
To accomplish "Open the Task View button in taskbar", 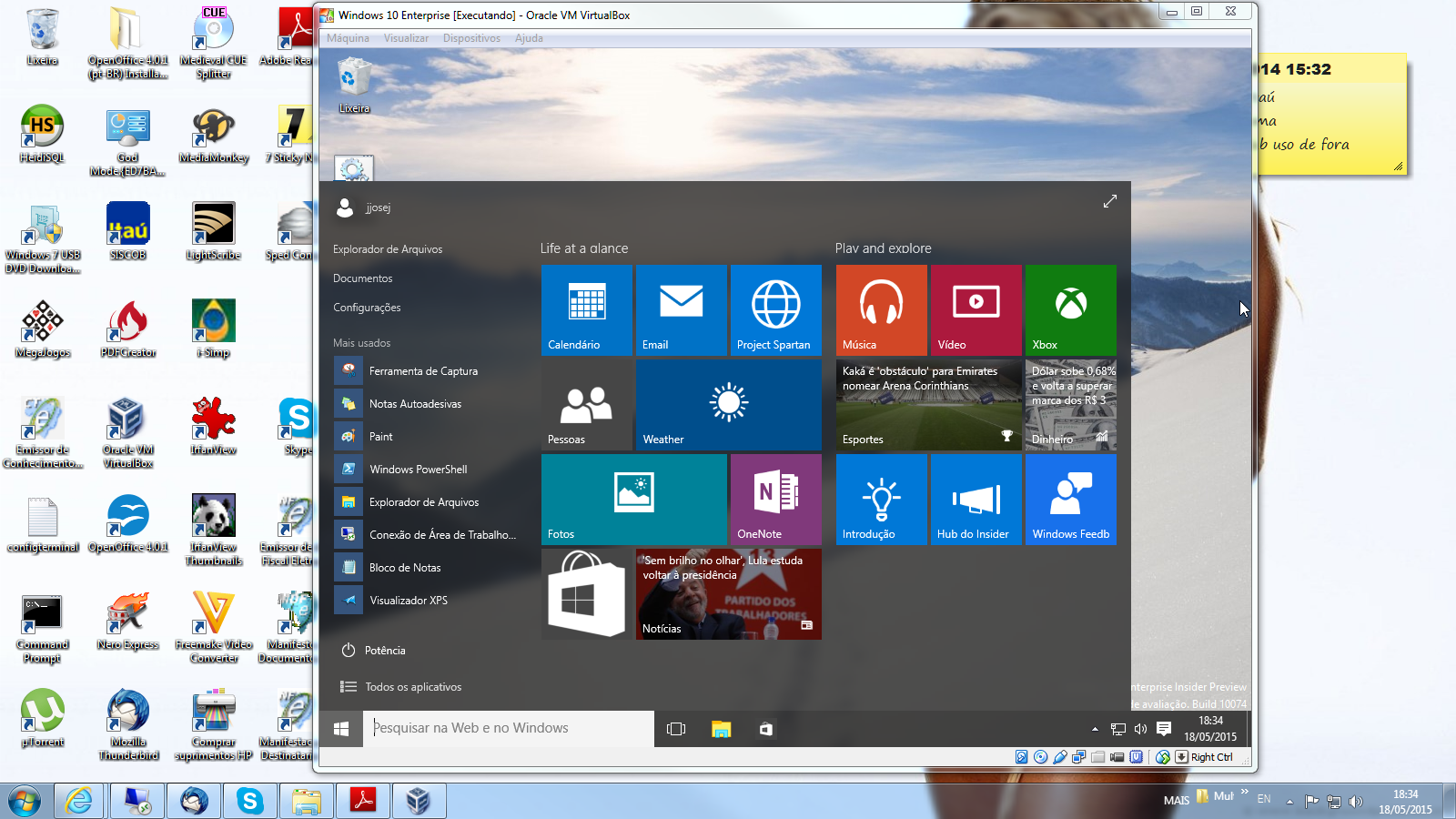I will (675, 729).
